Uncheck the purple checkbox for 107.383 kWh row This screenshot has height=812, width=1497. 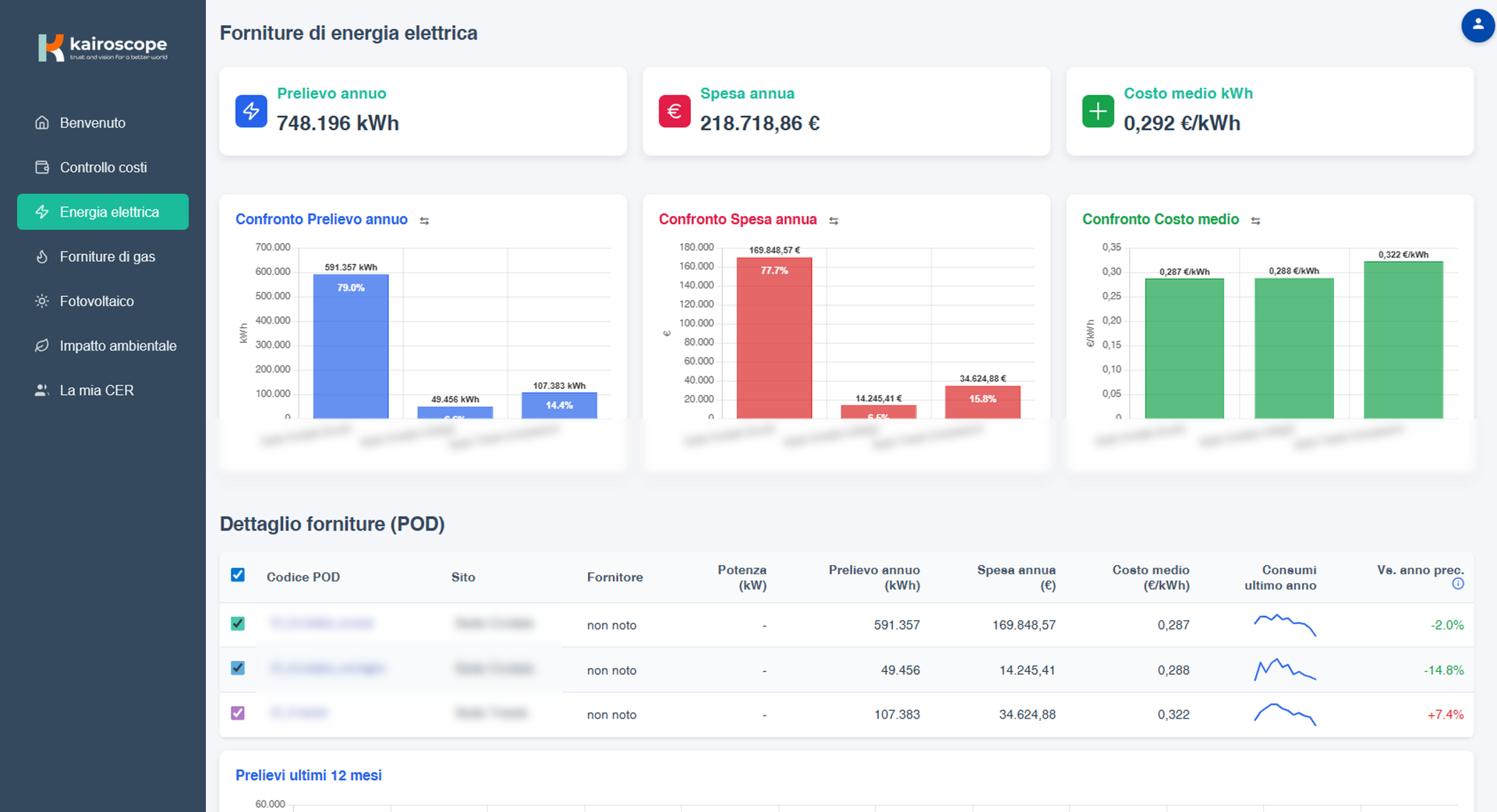238,713
